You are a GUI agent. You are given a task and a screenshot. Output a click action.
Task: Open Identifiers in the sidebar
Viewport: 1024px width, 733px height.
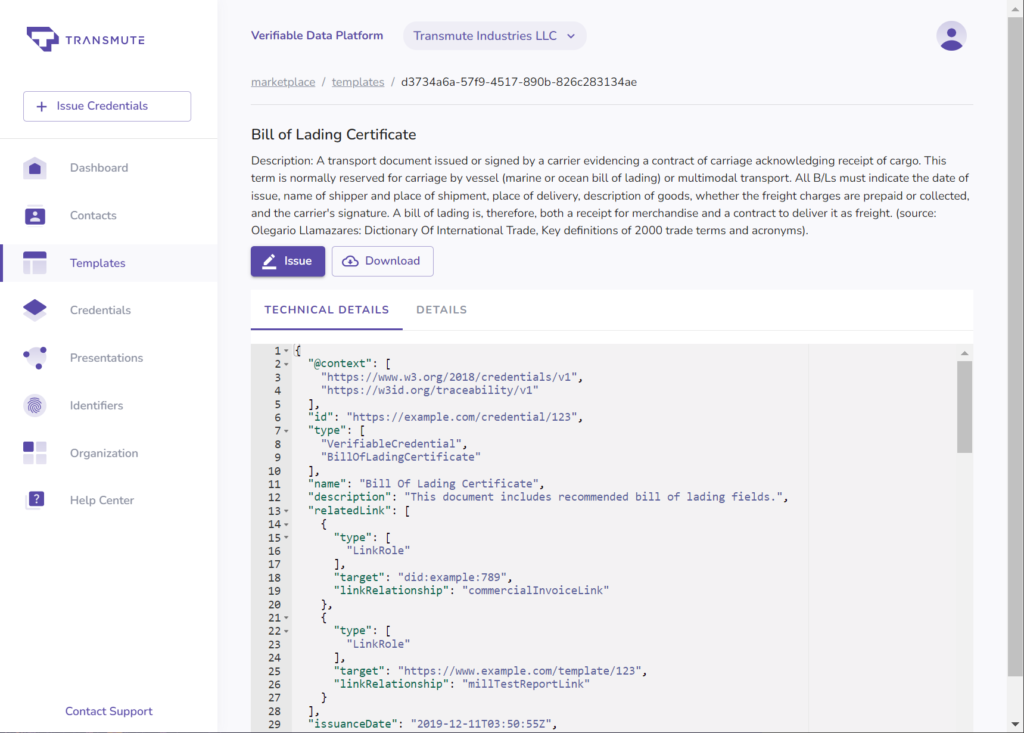110,405
